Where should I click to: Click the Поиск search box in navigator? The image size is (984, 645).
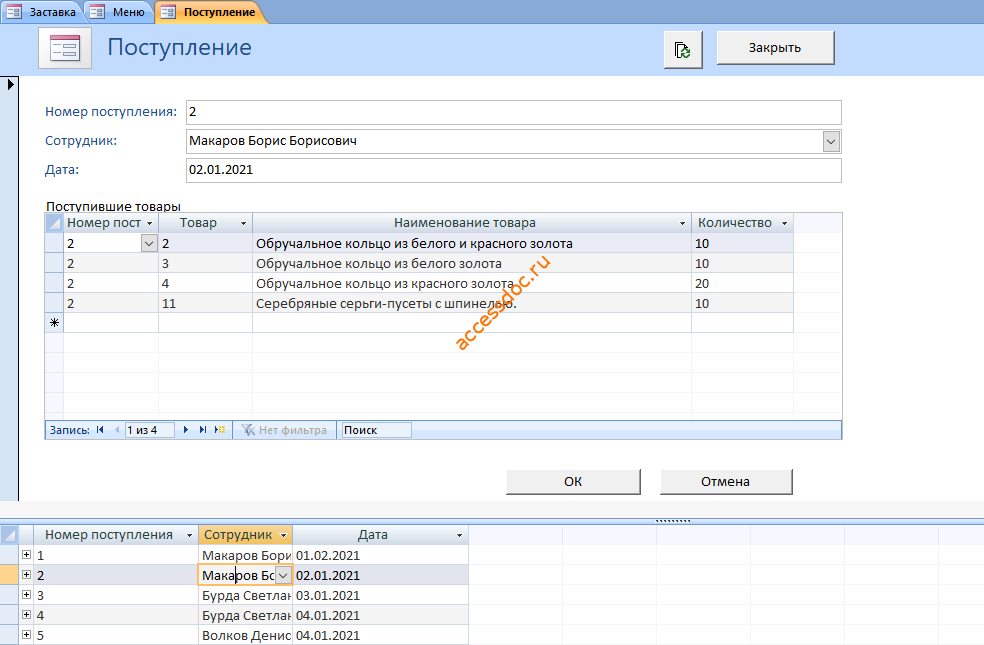[x=375, y=430]
